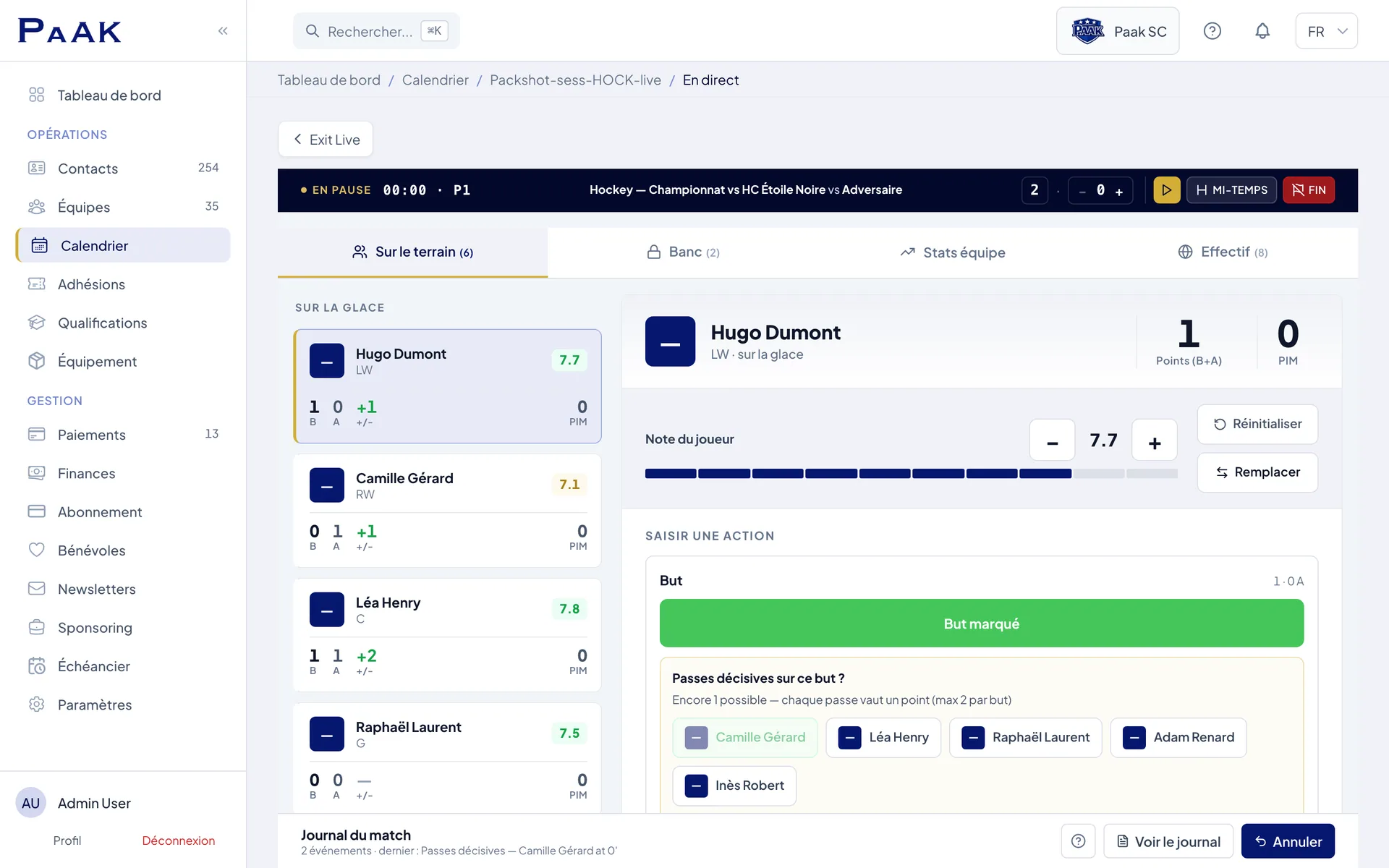Open Calendrier in sidebar
Image resolution: width=1389 pixels, height=868 pixels.
click(x=123, y=245)
